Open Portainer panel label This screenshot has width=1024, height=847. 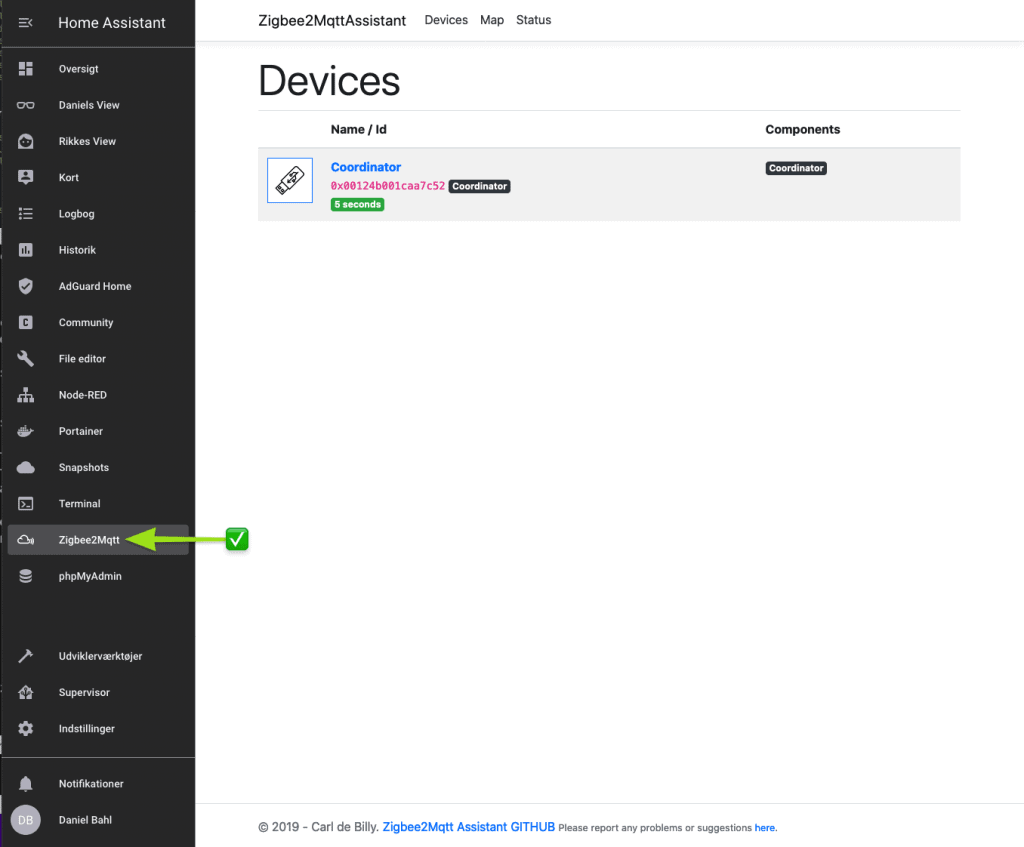coord(80,431)
